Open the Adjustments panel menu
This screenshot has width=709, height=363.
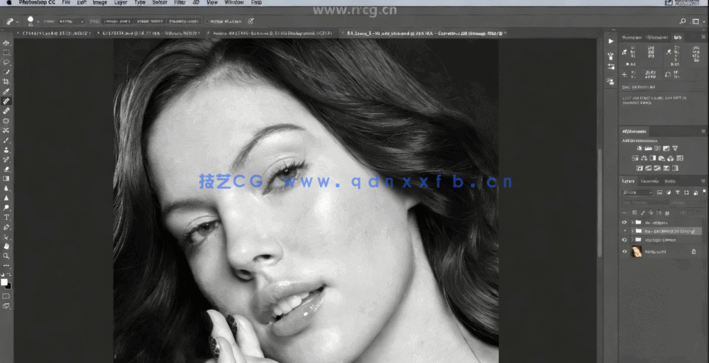(703, 132)
